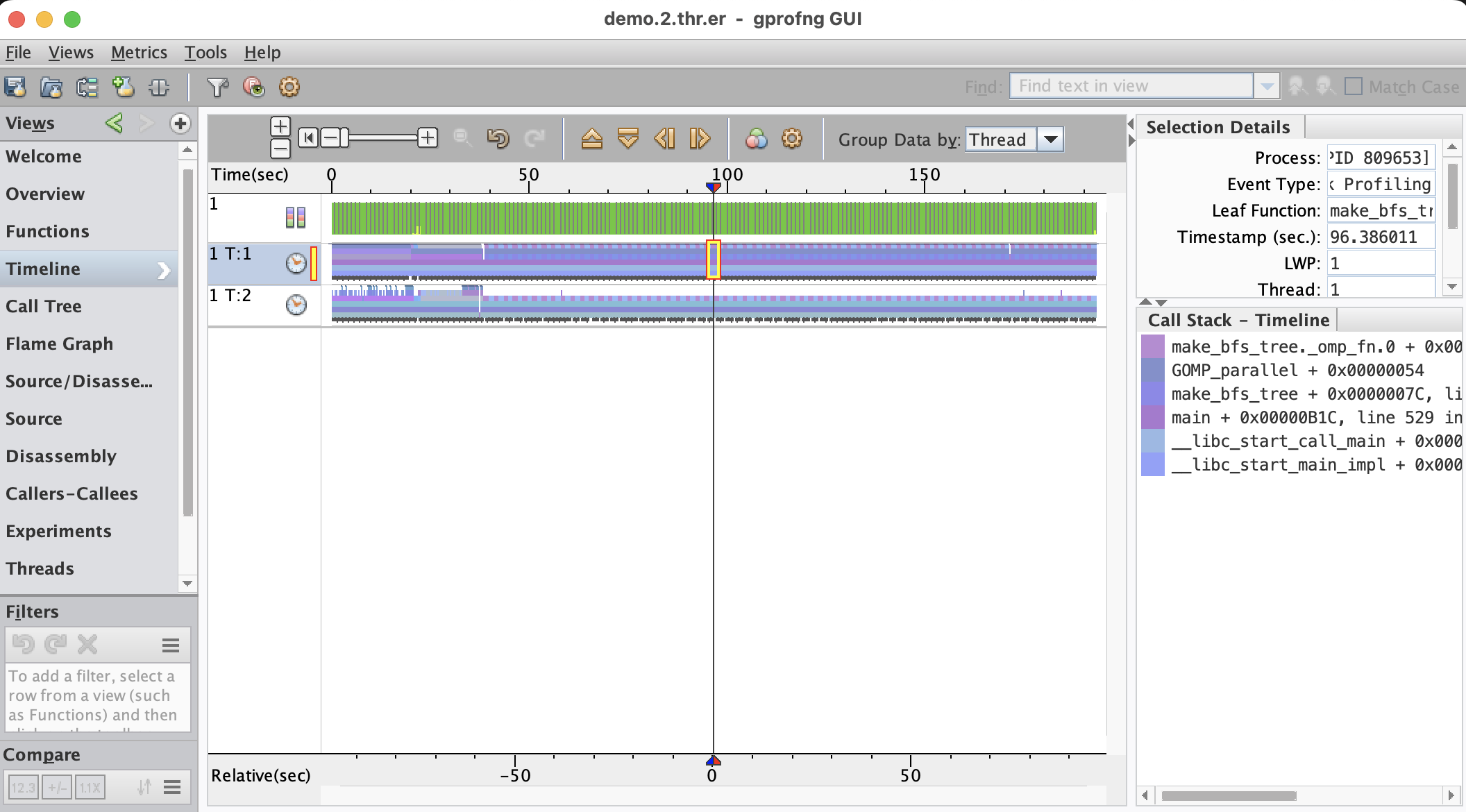Open the Filters panel hamburger menu
Screen dimensions: 1466x812
tap(171, 645)
